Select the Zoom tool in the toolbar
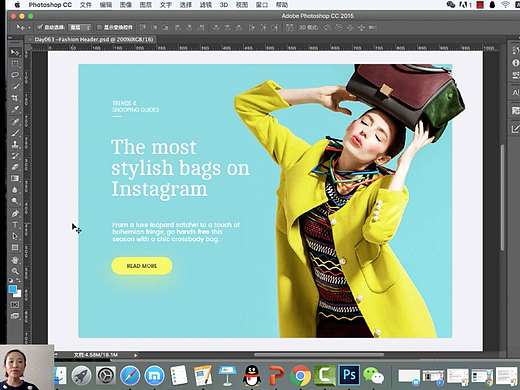 pyautogui.click(x=15, y=271)
